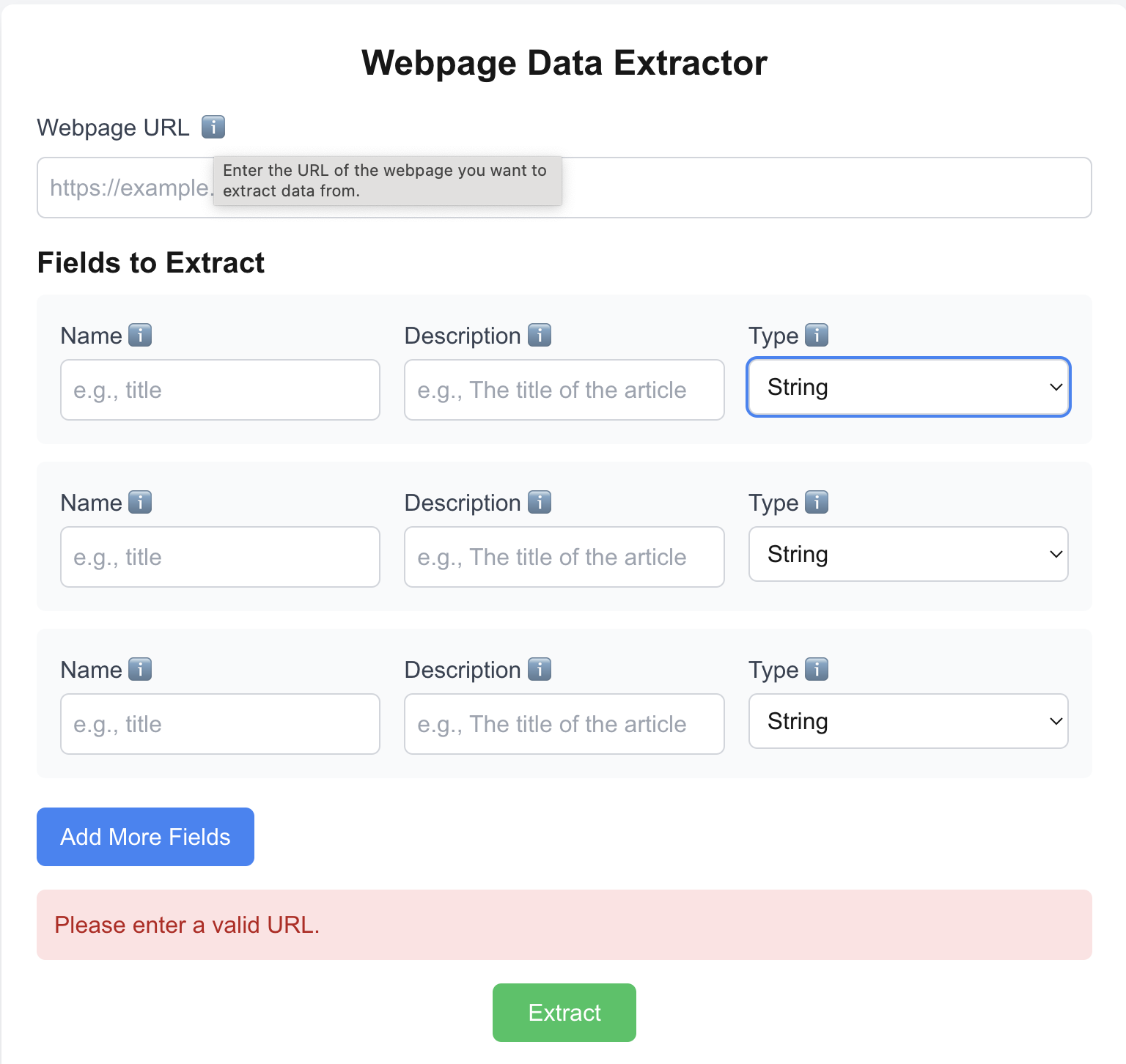
Task: Open the first row's Type dropdown
Action: click(x=908, y=387)
